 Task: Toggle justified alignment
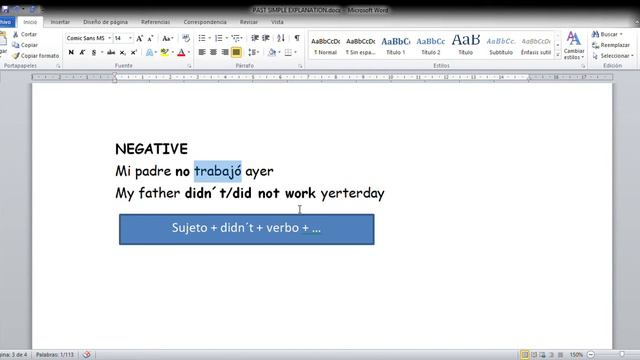tap(236, 52)
